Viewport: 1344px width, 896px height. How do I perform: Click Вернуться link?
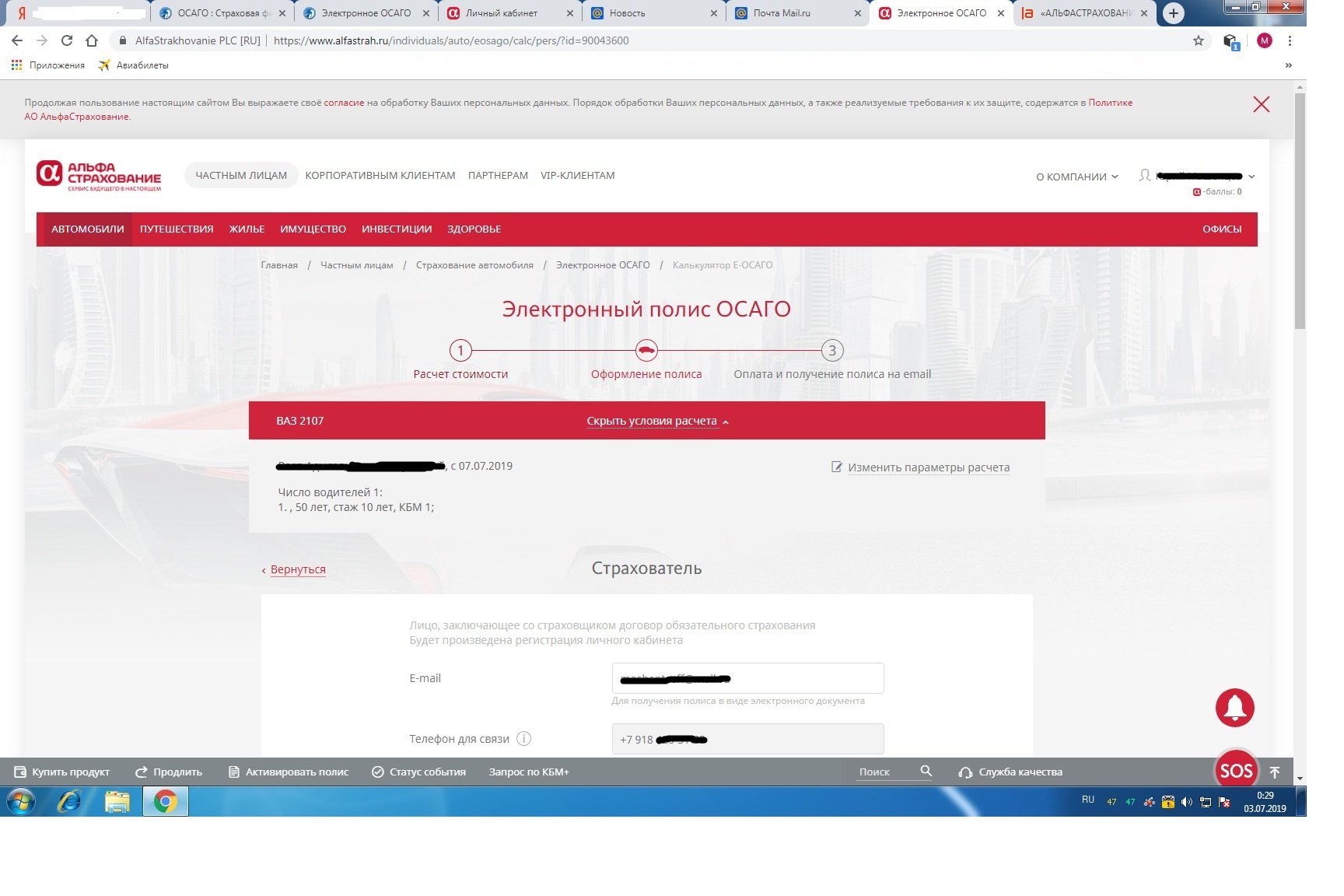(x=298, y=569)
